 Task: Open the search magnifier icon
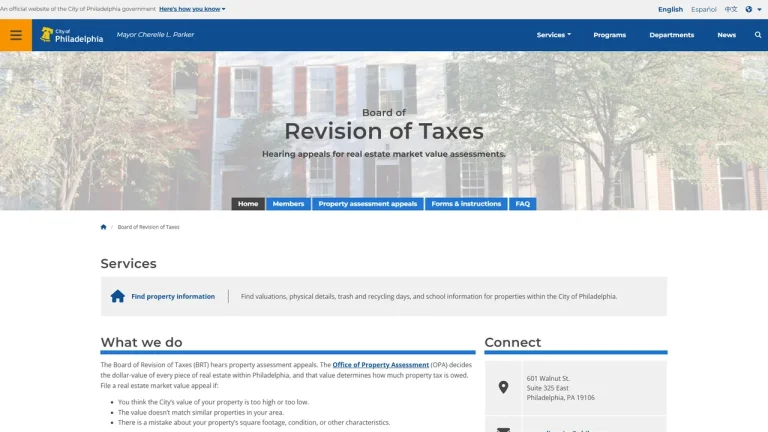(x=758, y=35)
